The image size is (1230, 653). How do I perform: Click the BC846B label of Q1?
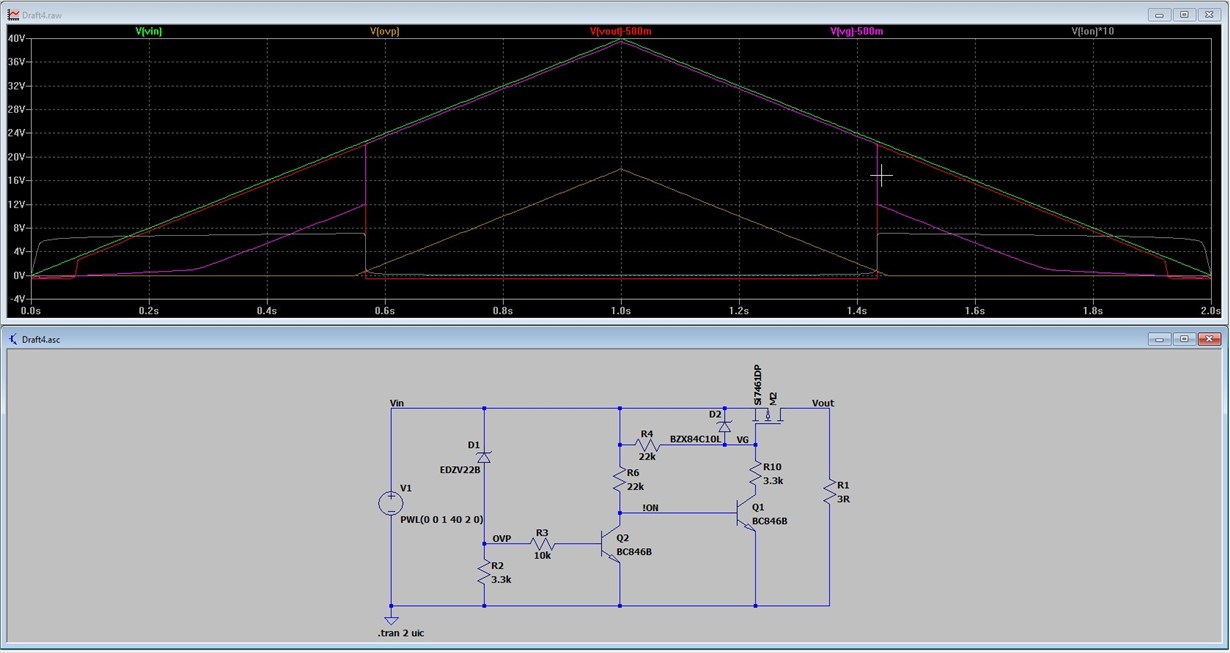tap(771, 520)
